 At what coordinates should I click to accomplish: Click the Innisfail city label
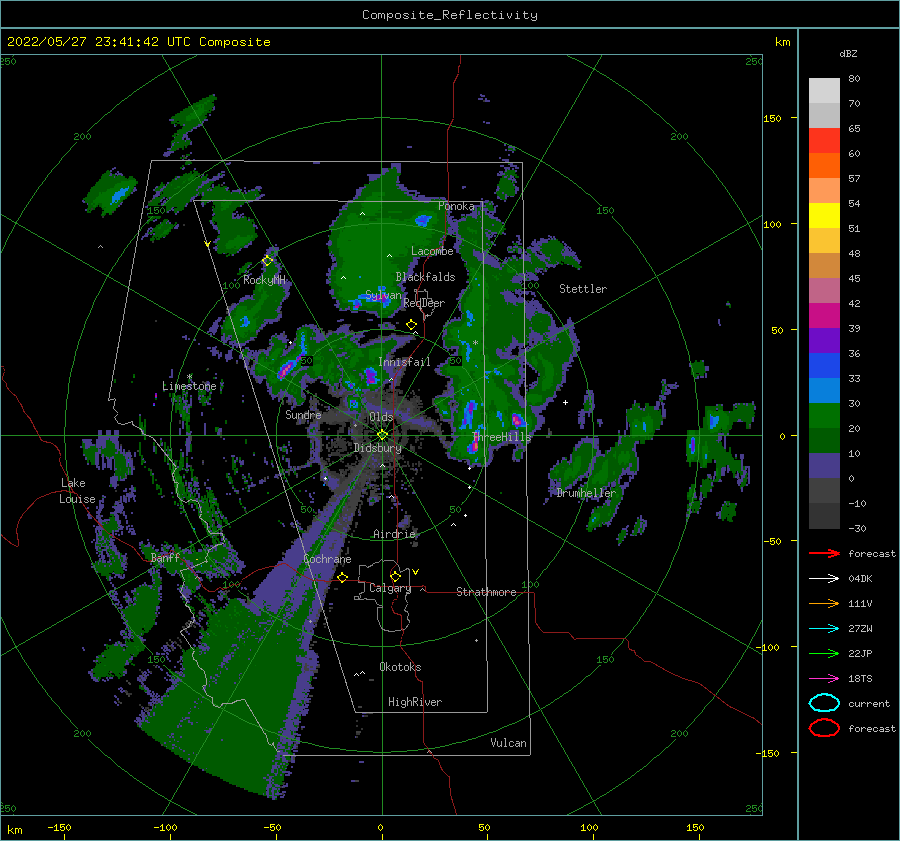click(404, 362)
